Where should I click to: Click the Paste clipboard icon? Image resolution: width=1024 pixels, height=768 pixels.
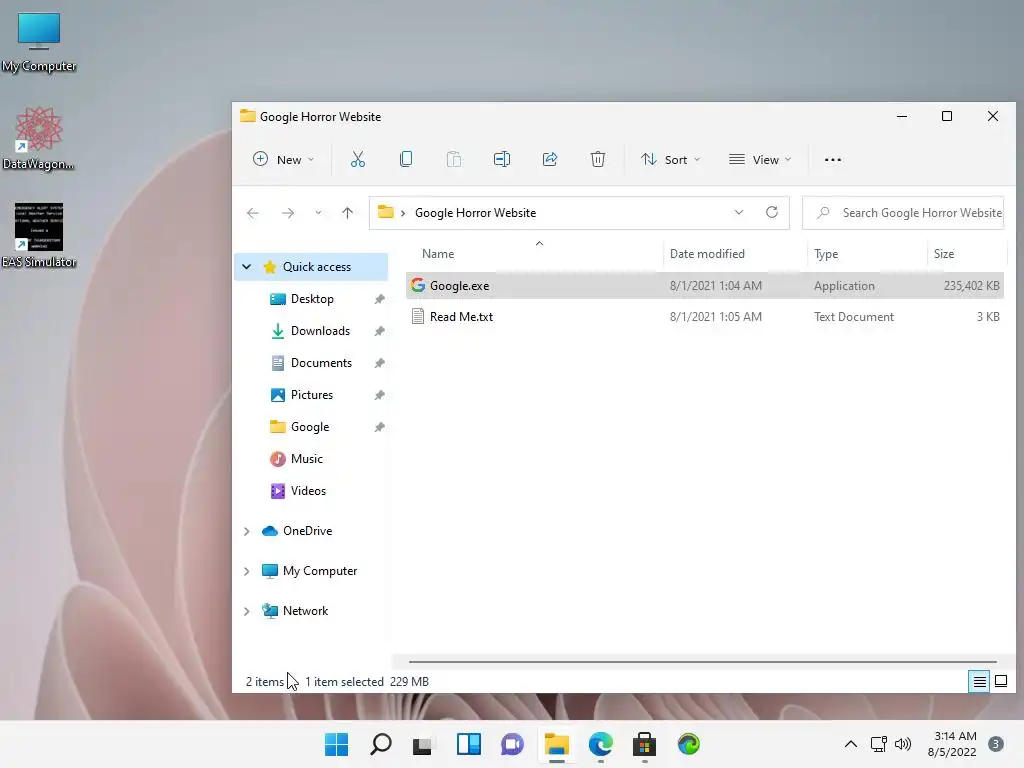[454, 159]
